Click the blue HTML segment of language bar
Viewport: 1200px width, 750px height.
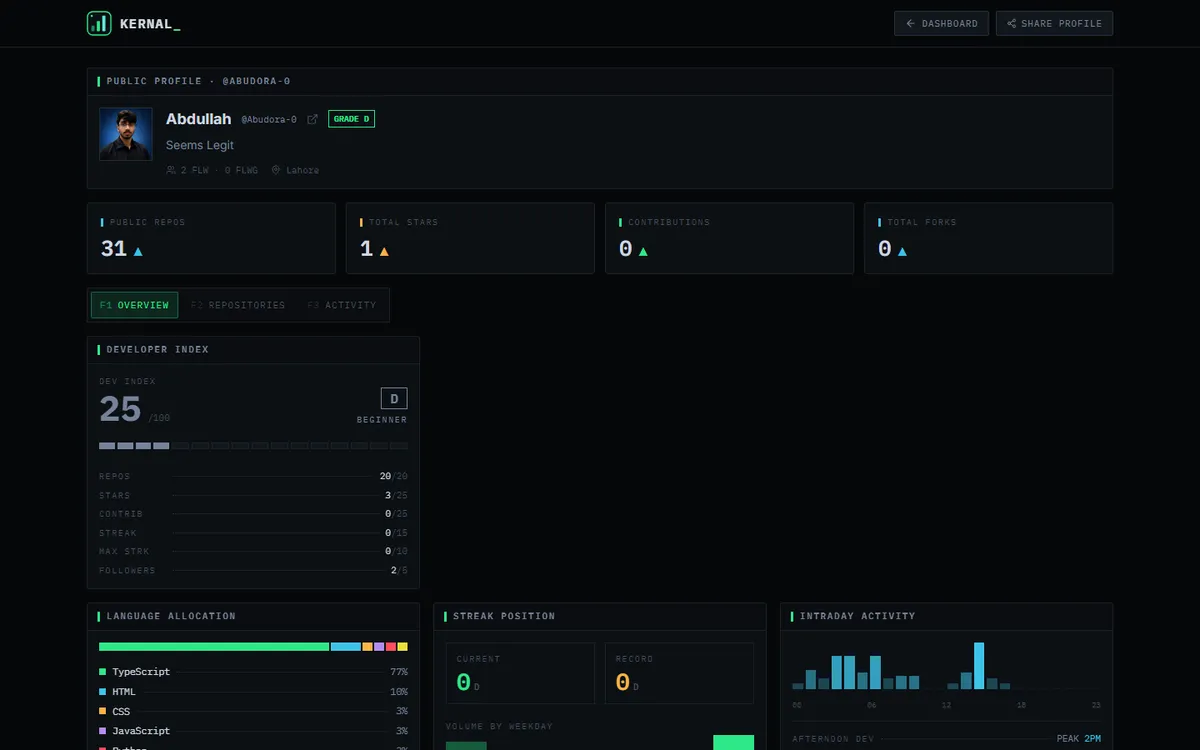pyautogui.click(x=346, y=647)
